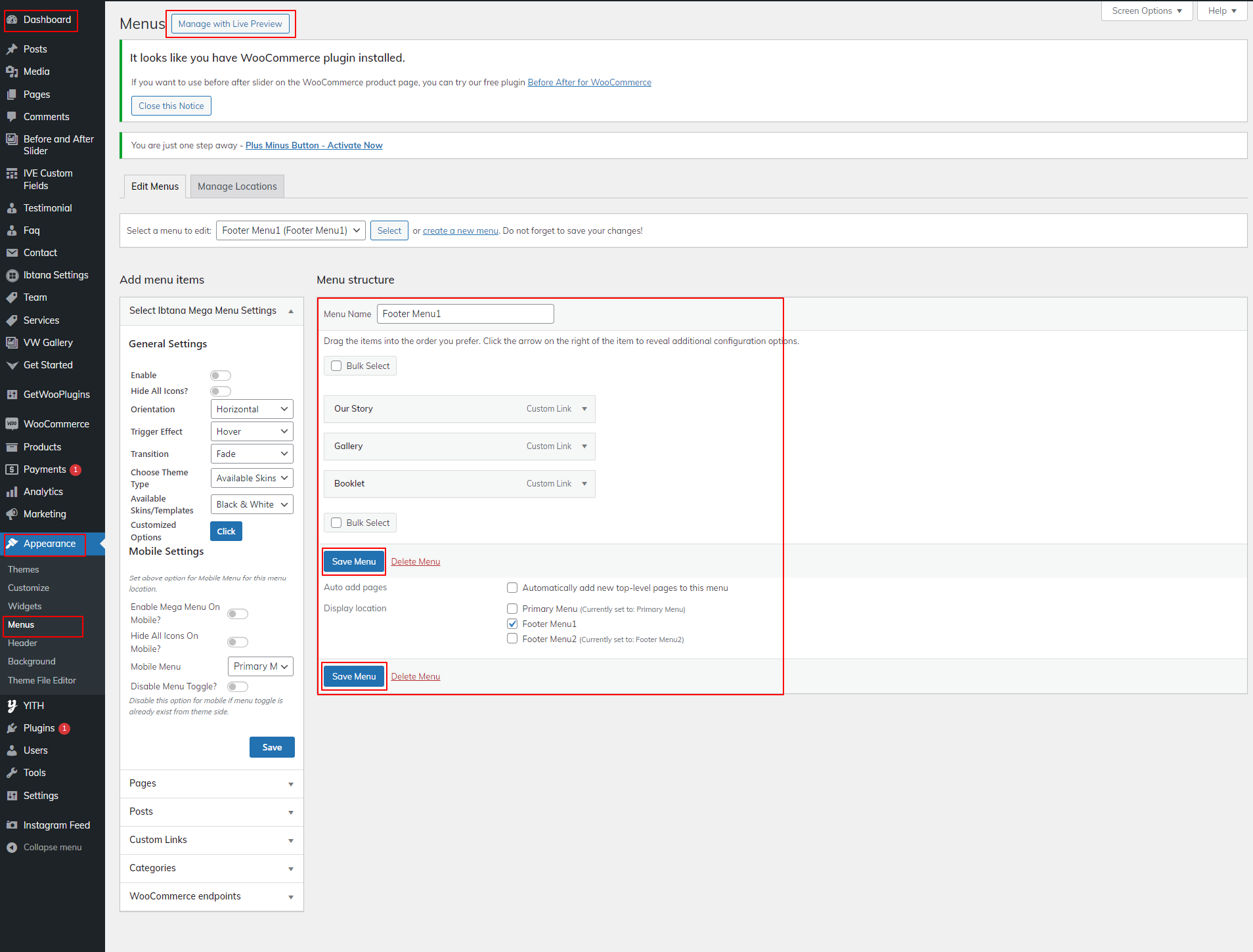This screenshot has height=952, width=1253.
Task: Switch to the Manage Locations tab
Action: 237,186
